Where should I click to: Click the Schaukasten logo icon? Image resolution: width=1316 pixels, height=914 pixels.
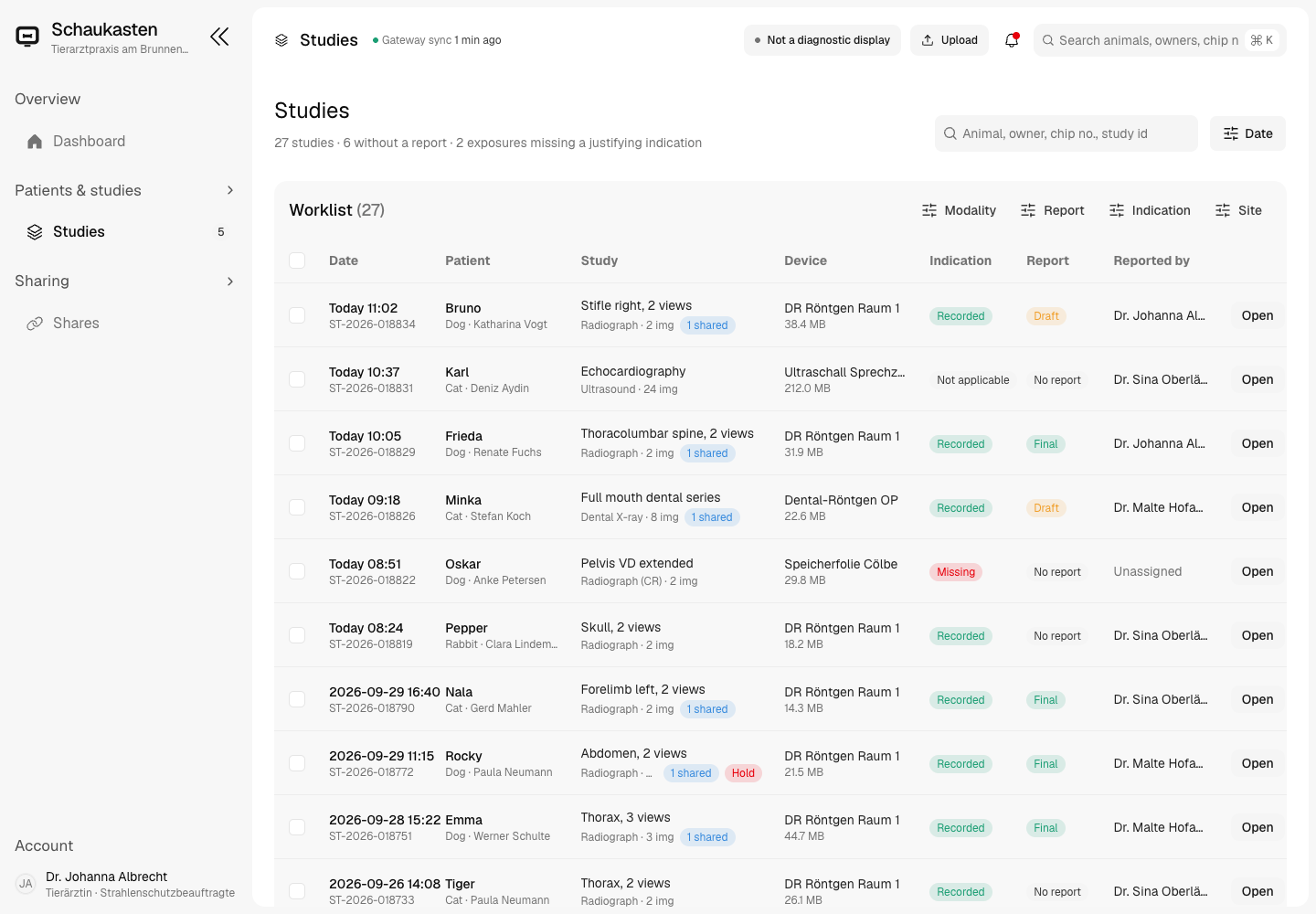(27, 37)
